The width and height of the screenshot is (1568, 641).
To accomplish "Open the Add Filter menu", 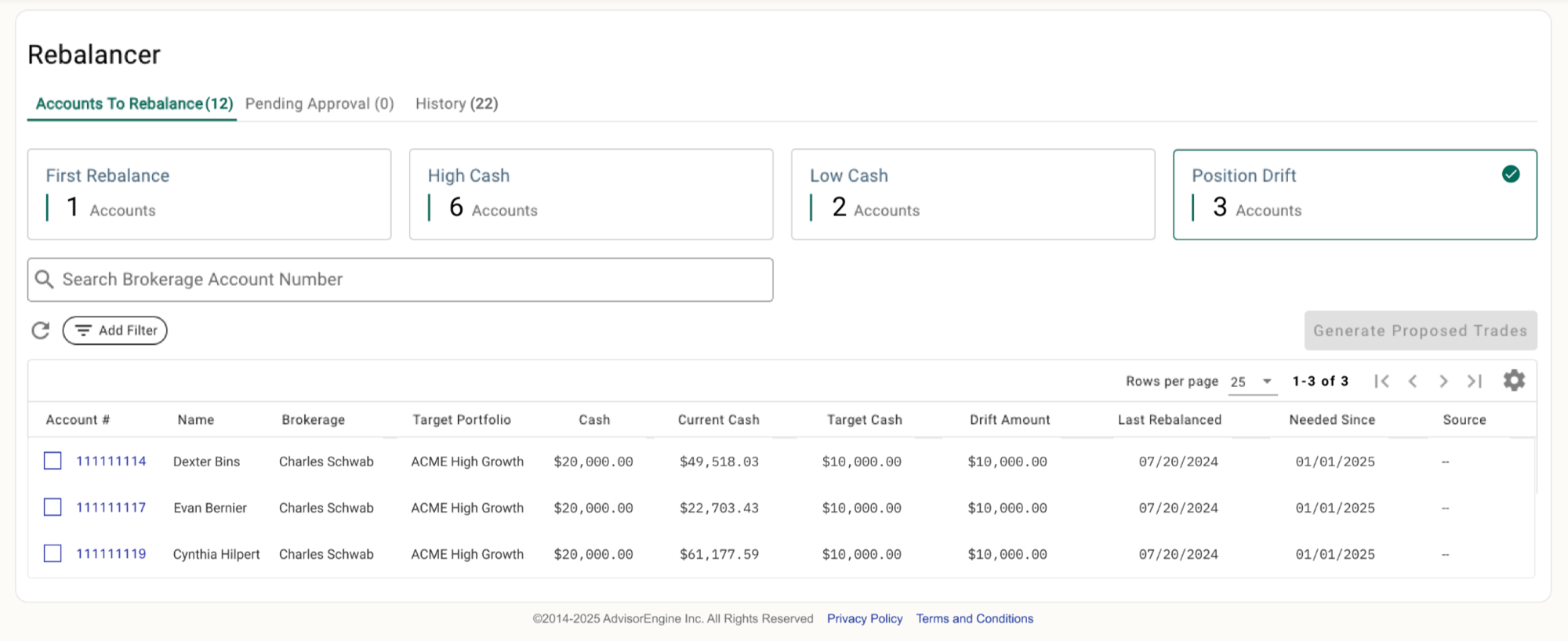I will click(115, 331).
